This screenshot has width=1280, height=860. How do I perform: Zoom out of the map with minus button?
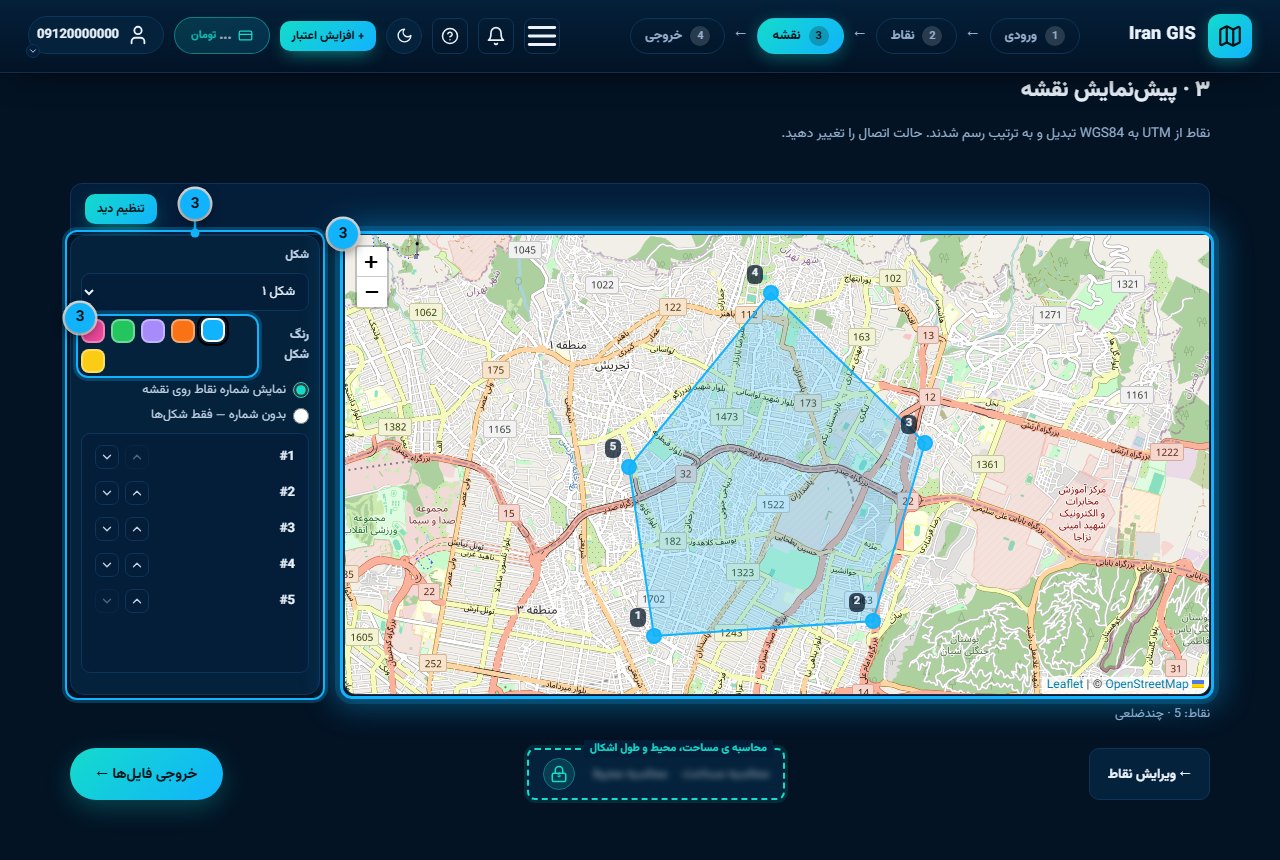click(371, 292)
